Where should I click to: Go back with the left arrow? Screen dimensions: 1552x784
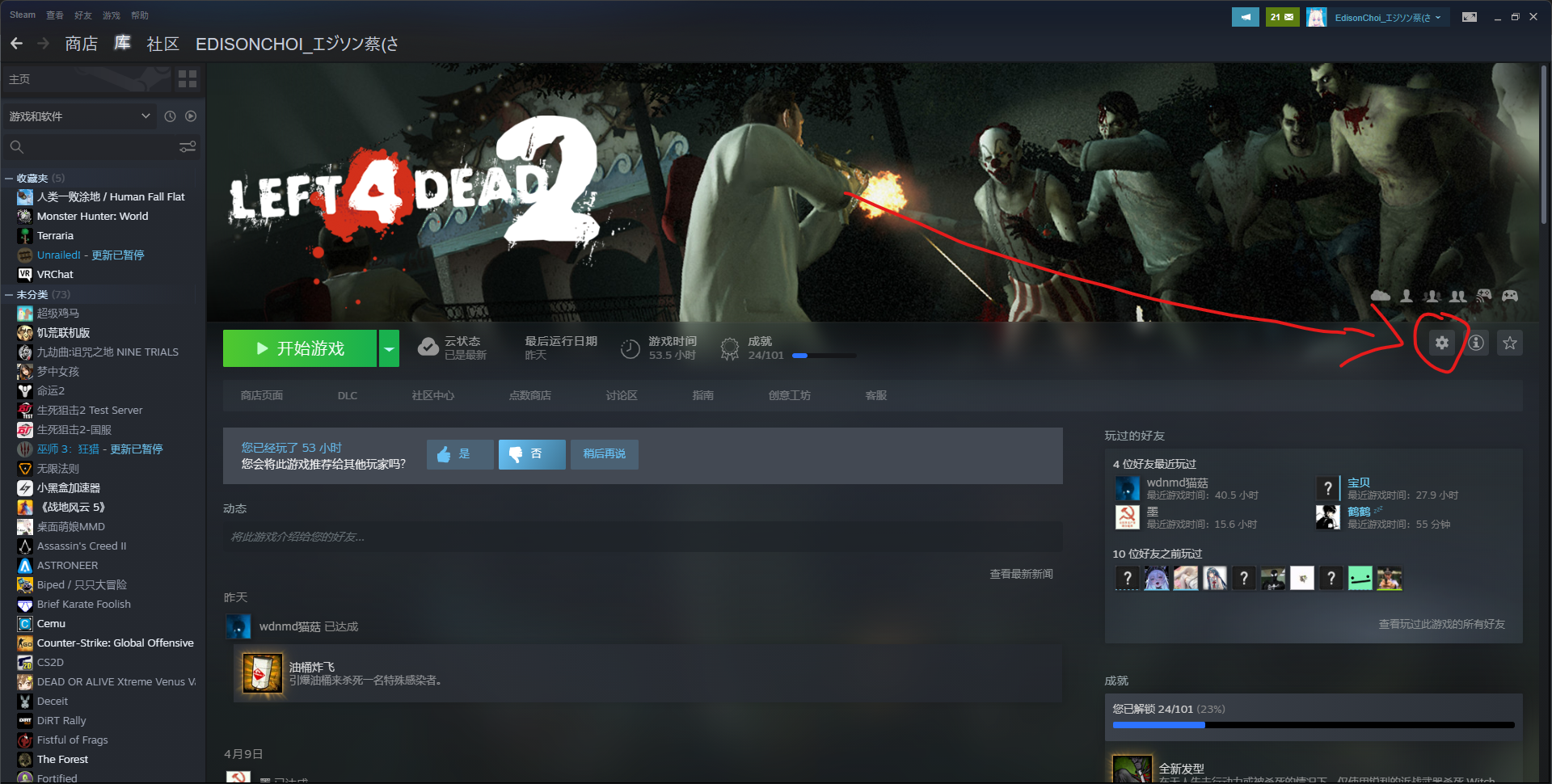click(17, 44)
